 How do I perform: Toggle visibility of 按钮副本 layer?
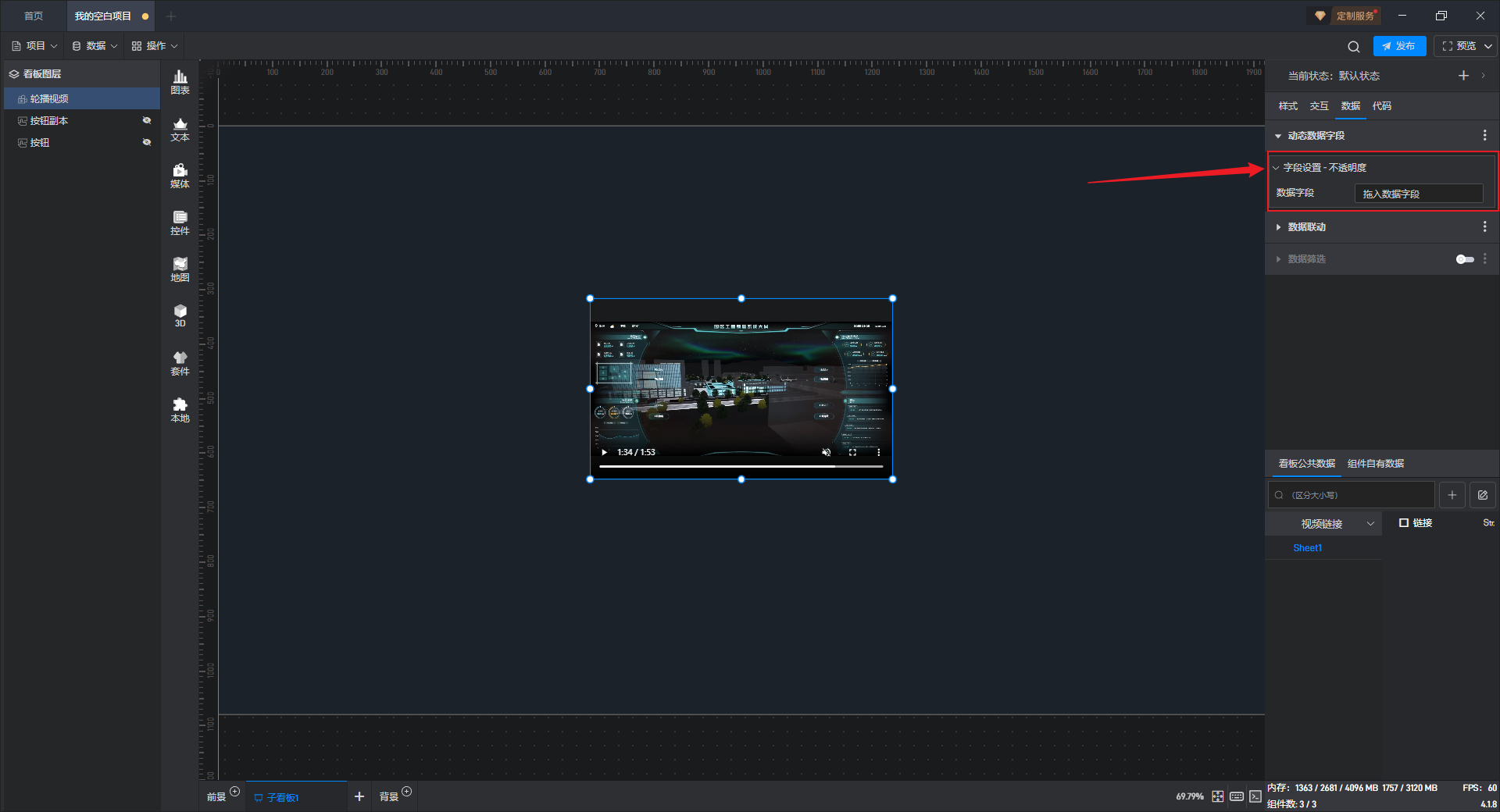tap(146, 120)
